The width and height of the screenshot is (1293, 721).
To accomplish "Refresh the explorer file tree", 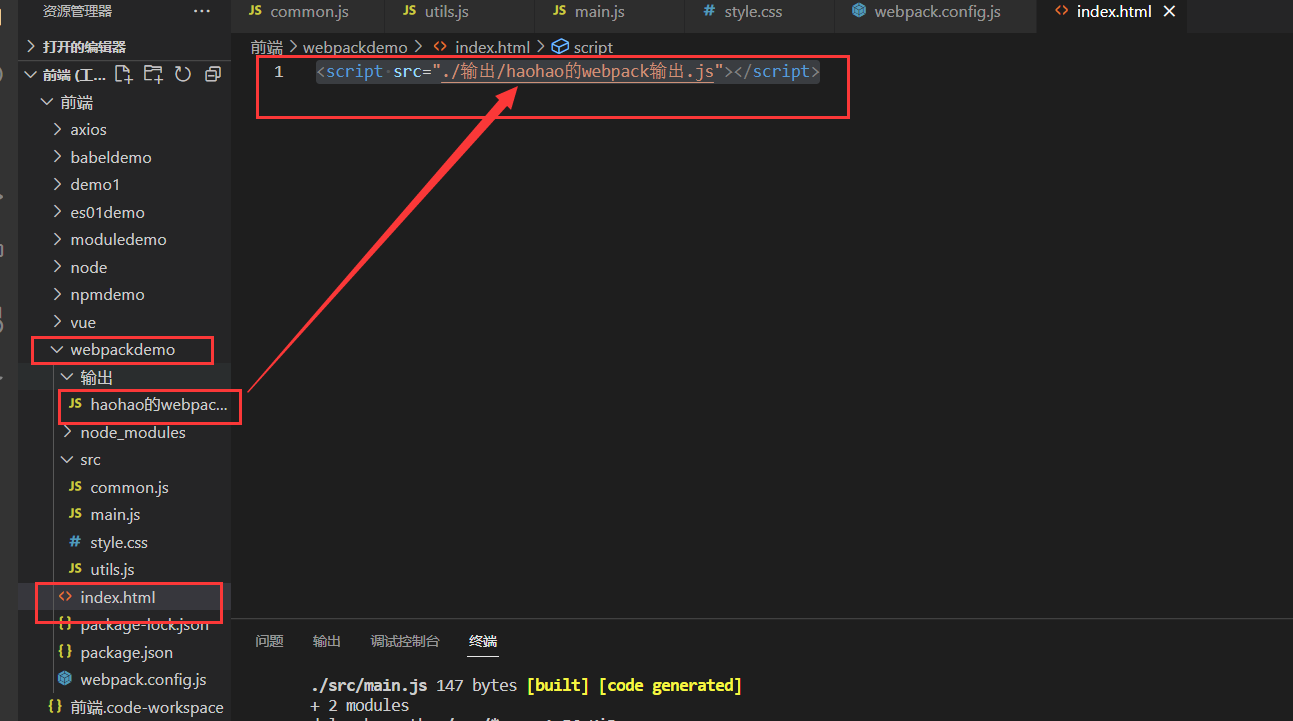I will click(x=182, y=74).
